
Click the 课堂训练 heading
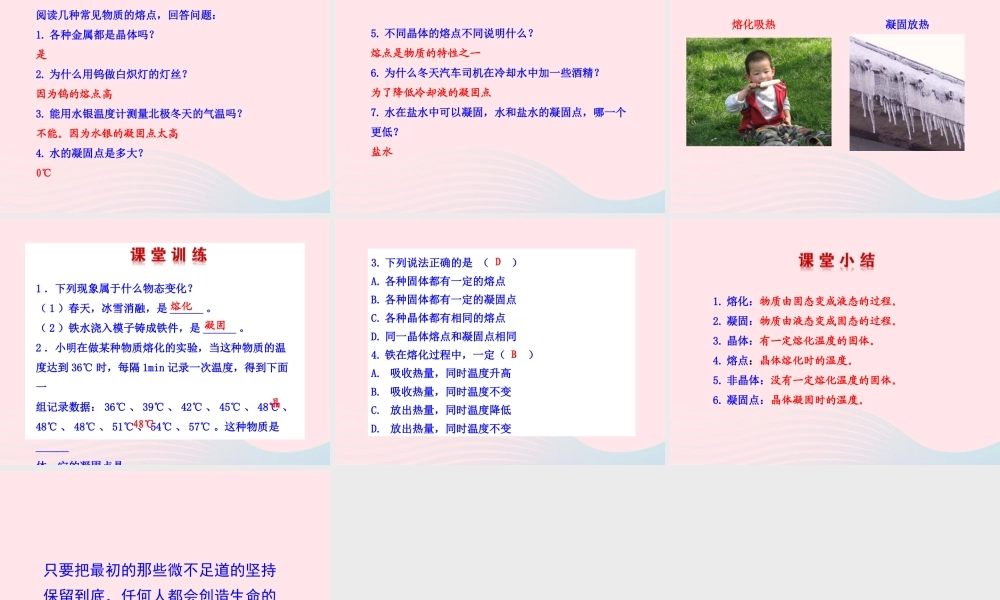coord(168,256)
